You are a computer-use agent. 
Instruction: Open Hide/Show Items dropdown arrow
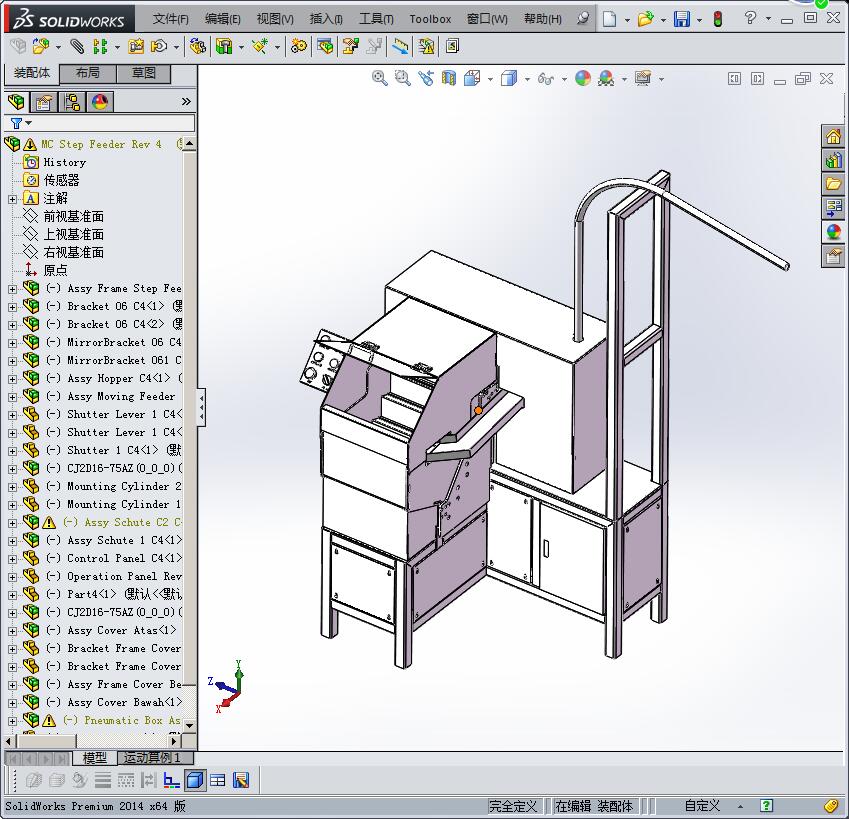564,79
